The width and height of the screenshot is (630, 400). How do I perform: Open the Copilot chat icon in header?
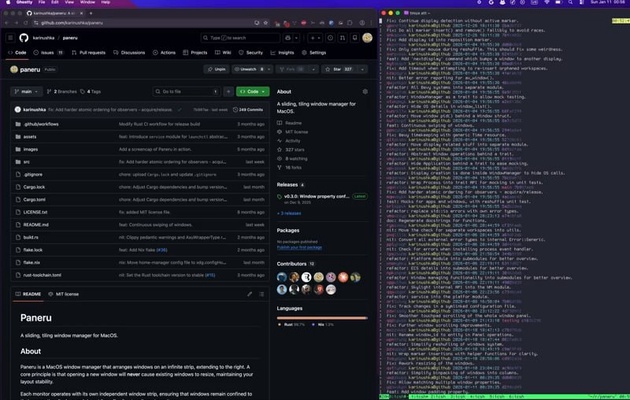pos(288,38)
